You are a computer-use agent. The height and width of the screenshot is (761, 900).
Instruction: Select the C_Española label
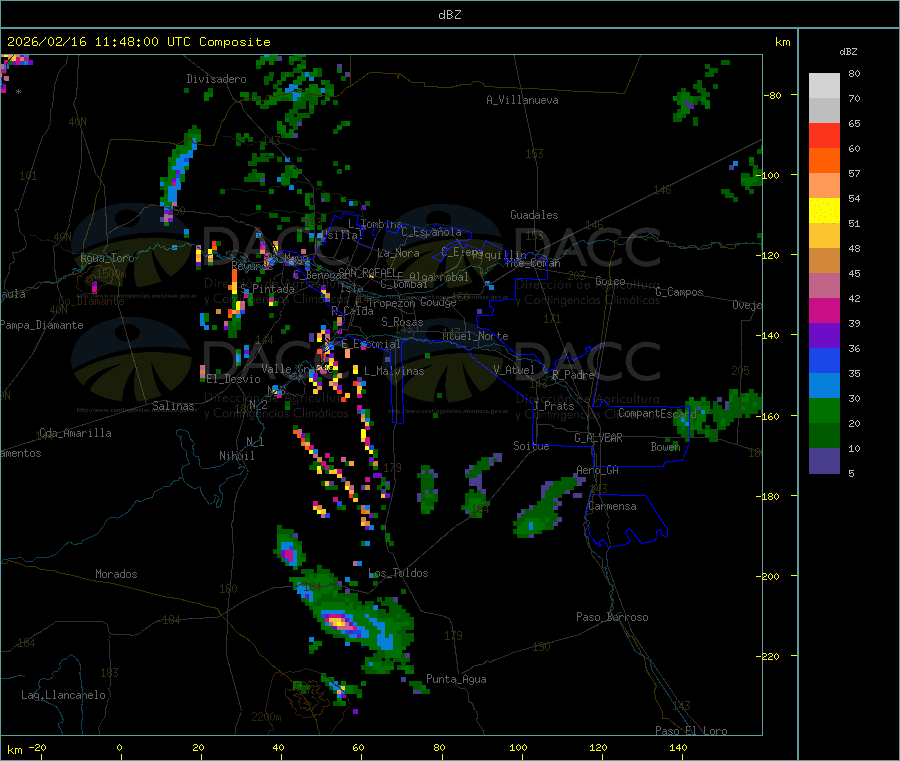(x=431, y=232)
